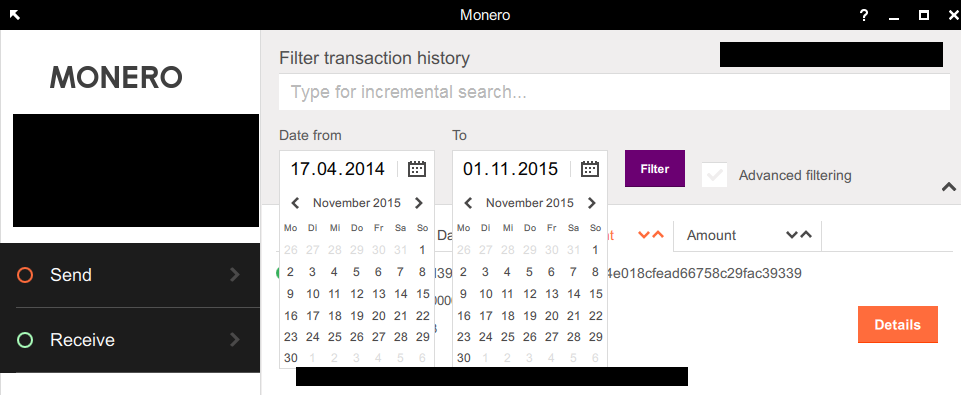
Task: Select day 19 in To calendar
Action: tap(530, 316)
